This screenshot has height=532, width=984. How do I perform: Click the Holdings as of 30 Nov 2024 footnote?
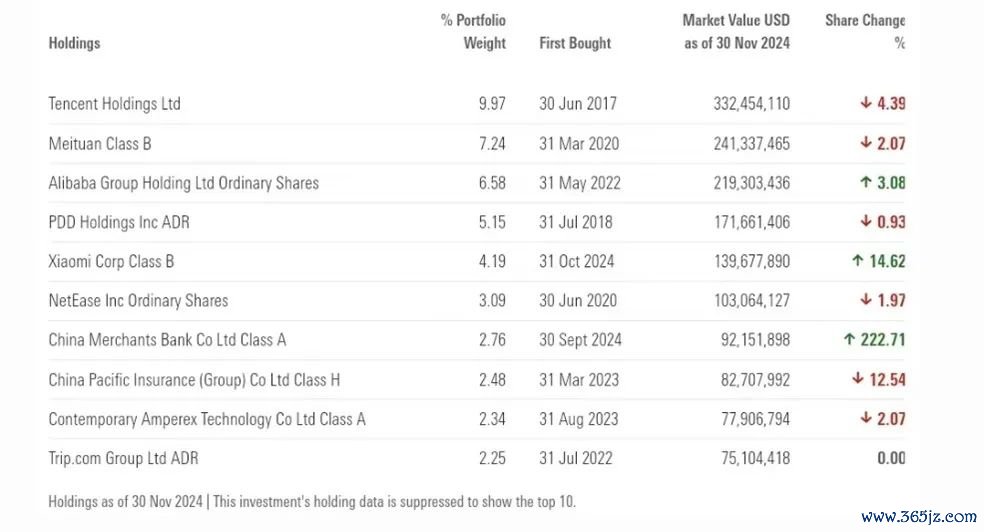(x=126, y=501)
